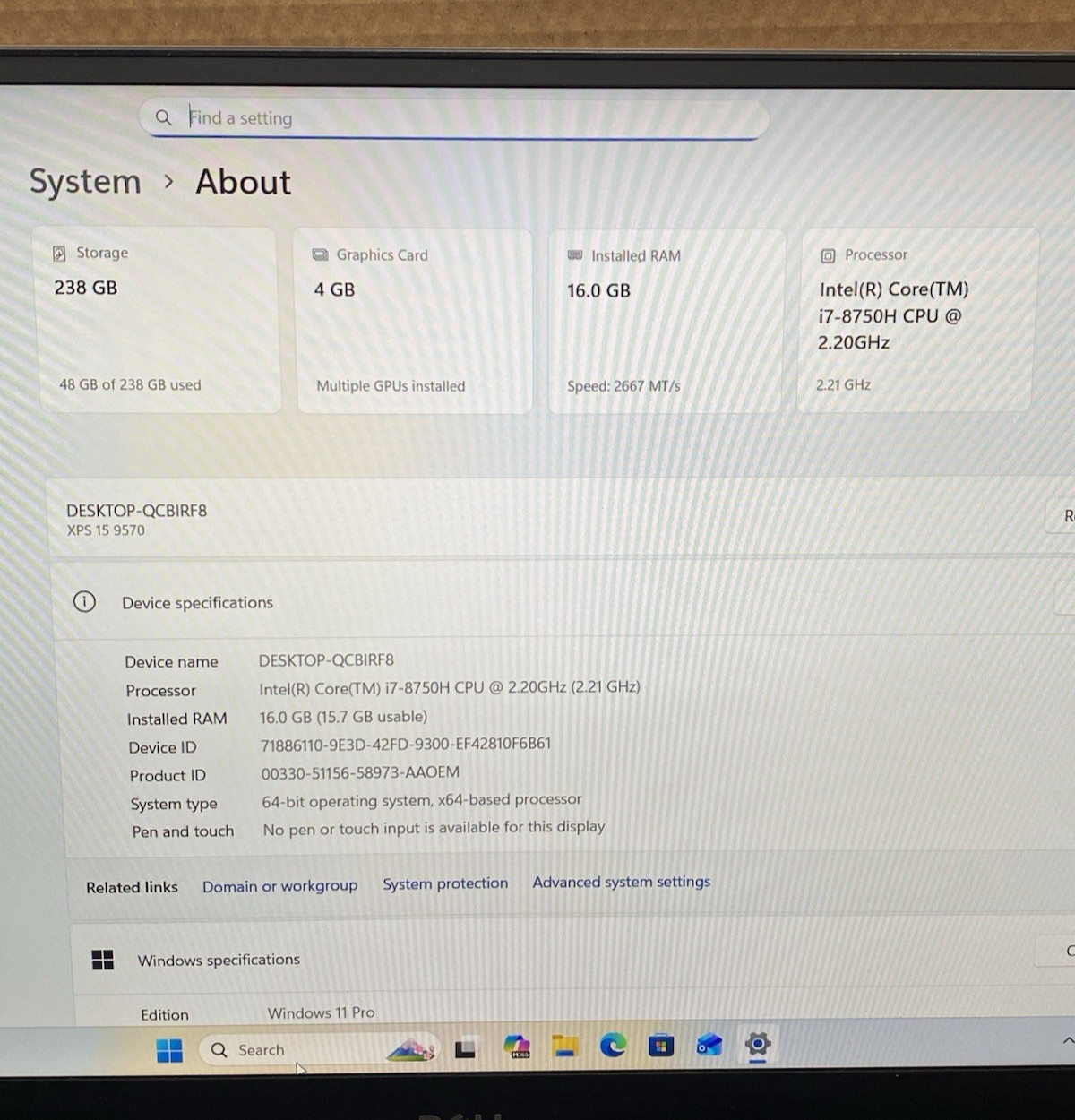Click the Windows 11 Pro edition text
This screenshot has width=1075, height=1120.
[321, 1012]
